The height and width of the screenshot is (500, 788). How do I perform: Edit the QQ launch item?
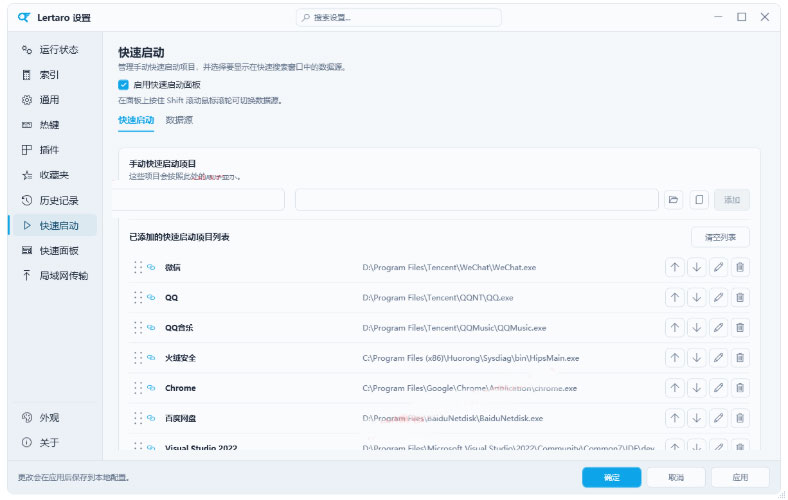tap(718, 297)
